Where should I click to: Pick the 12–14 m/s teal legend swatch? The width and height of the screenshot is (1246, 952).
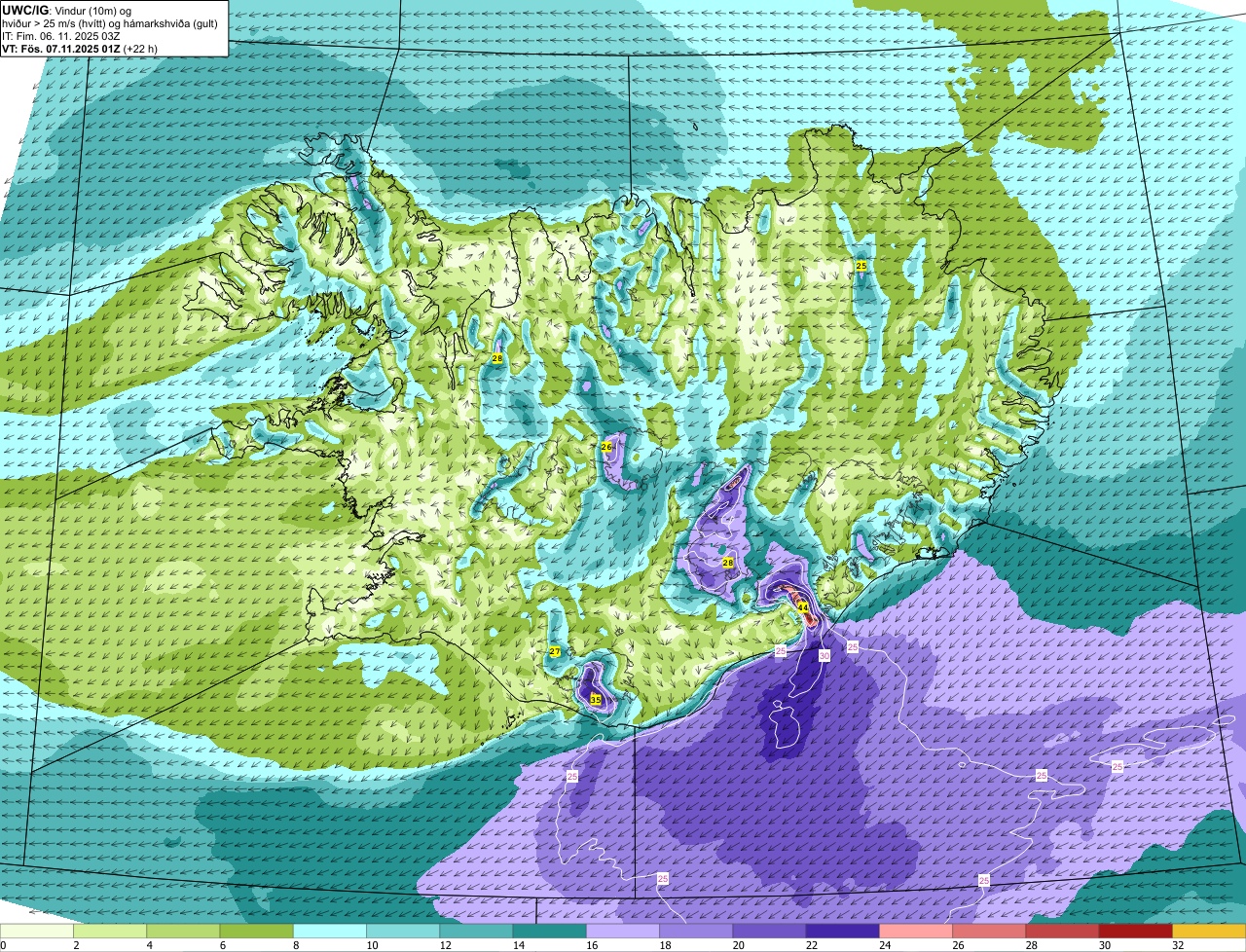tap(477, 931)
